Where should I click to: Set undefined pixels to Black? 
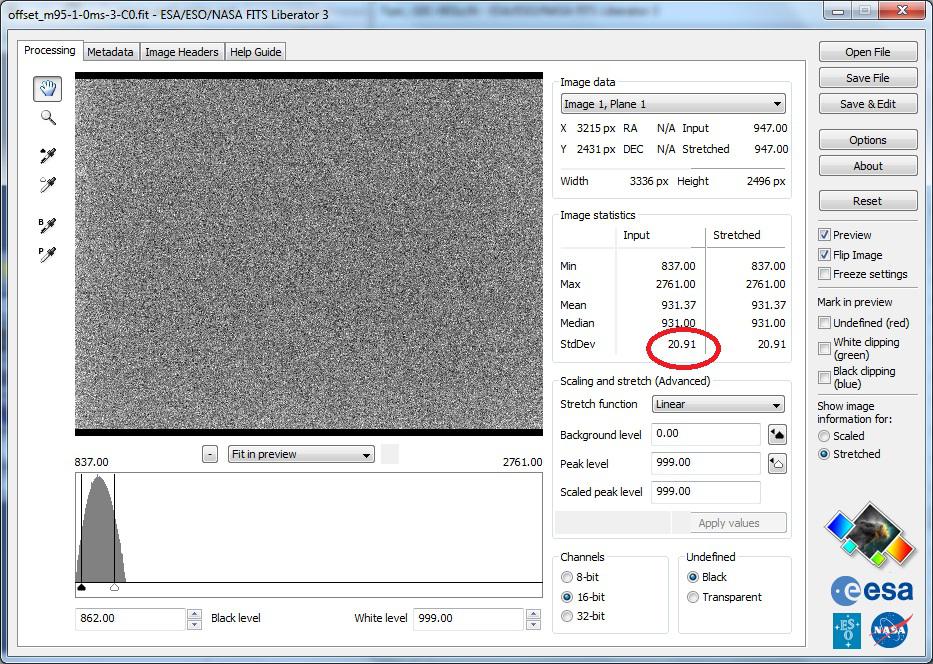pyautogui.click(x=693, y=577)
